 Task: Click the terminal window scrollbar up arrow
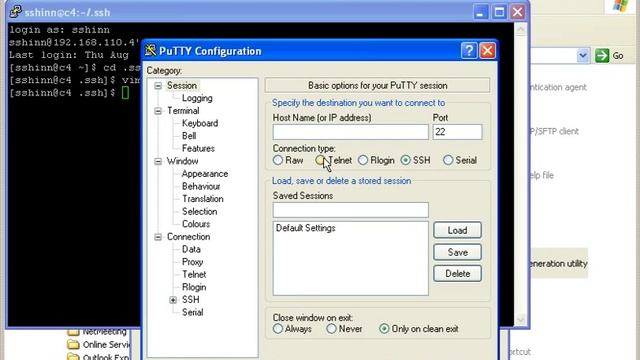tap(520, 29)
